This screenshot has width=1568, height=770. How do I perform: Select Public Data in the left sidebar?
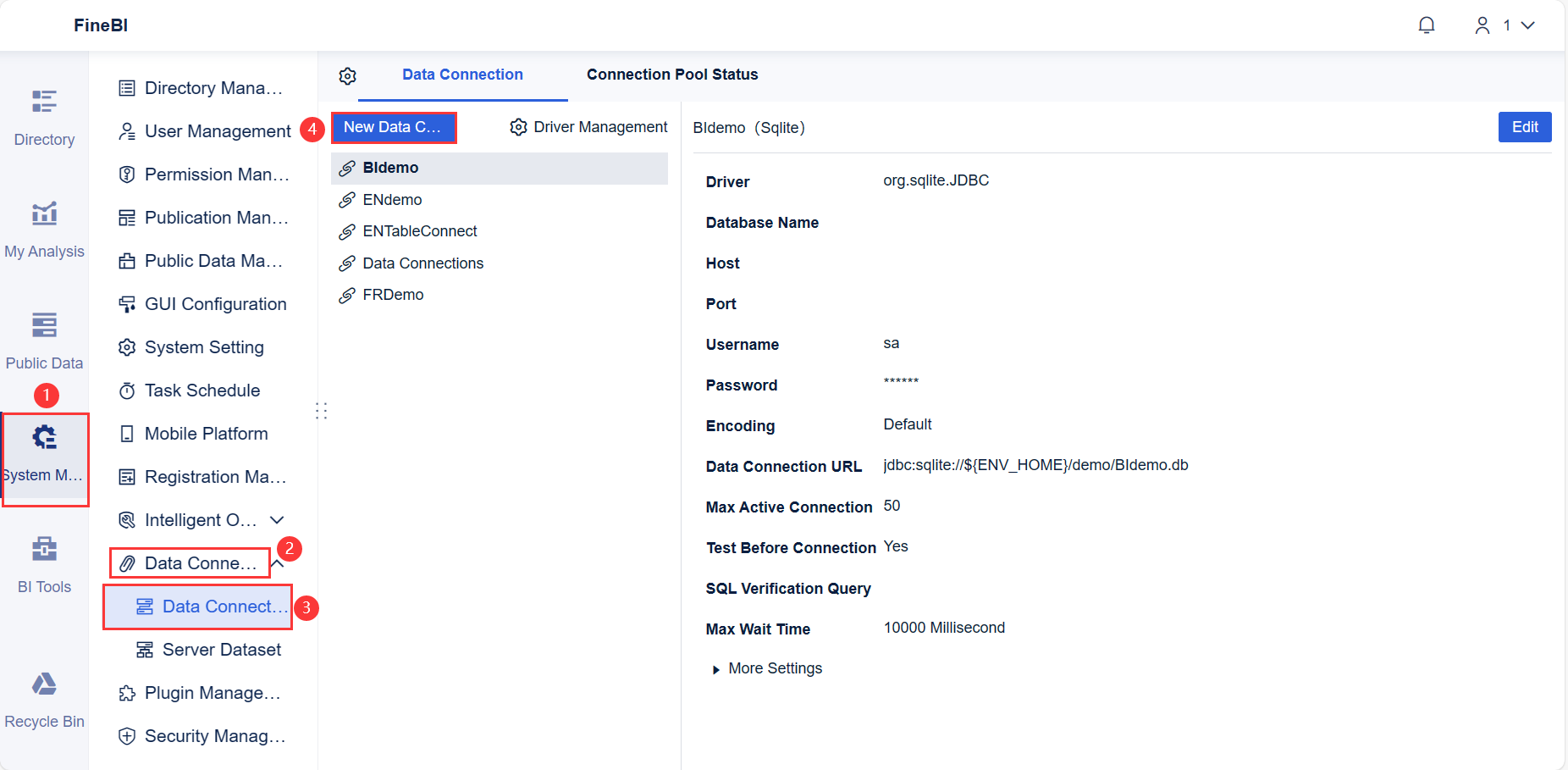coord(44,339)
